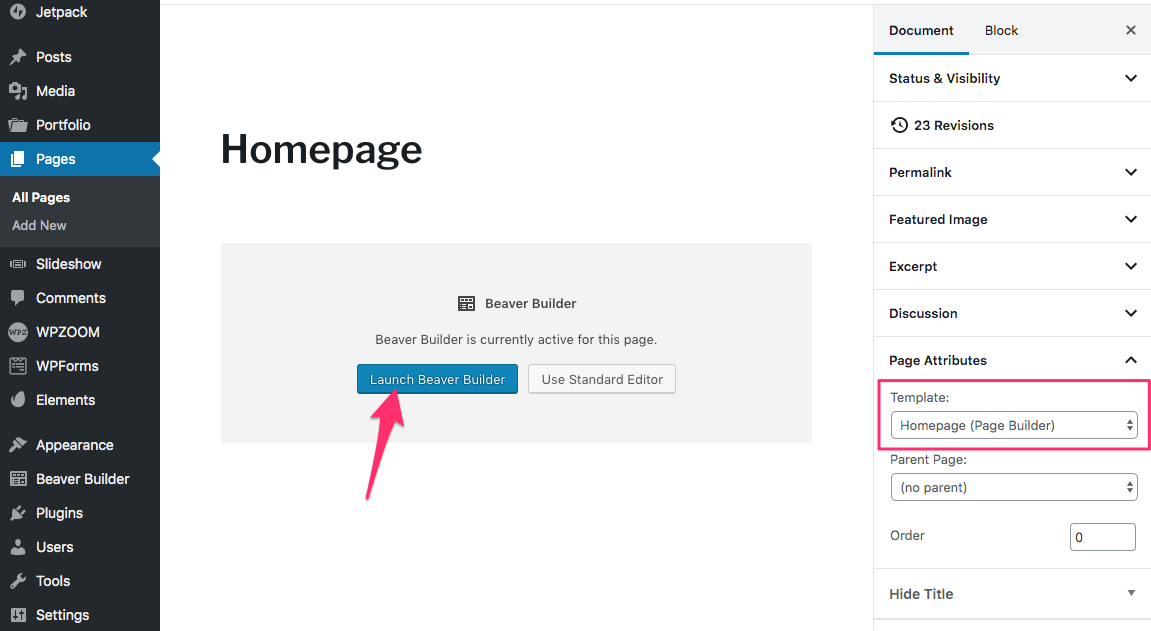Click the Settings sliders icon
Image resolution: width=1151 pixels, height=631 pixels.
[x=18, y=615]
